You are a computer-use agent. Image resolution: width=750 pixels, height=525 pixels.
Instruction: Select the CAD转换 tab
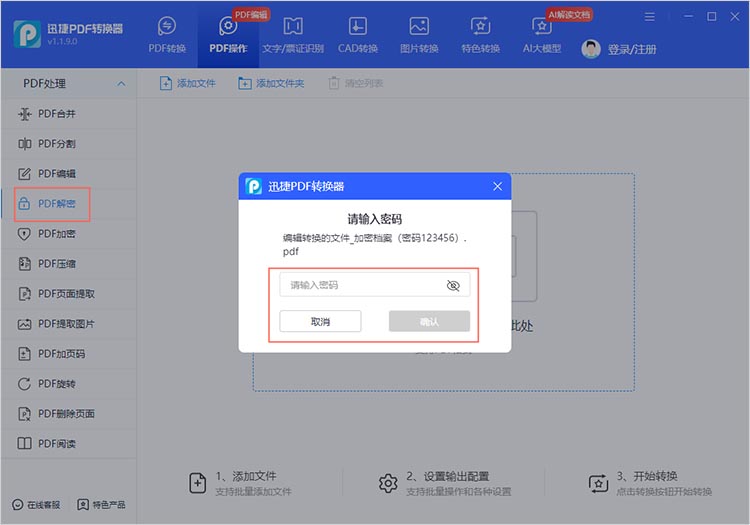click(x=358, y=34)
